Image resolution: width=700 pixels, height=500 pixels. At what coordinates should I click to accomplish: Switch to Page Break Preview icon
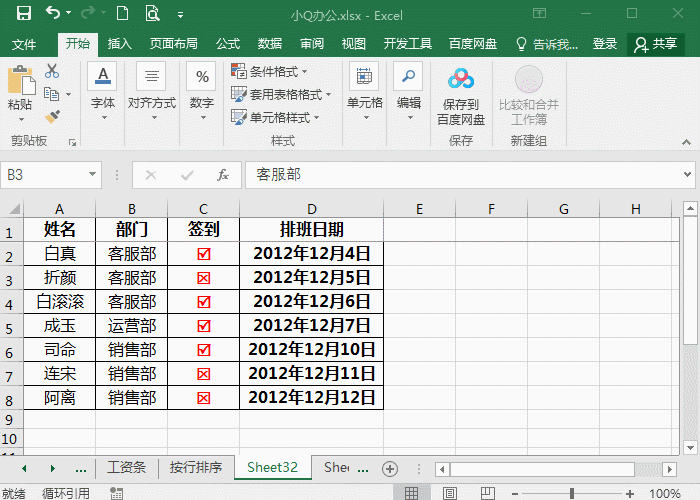[488, 493]
